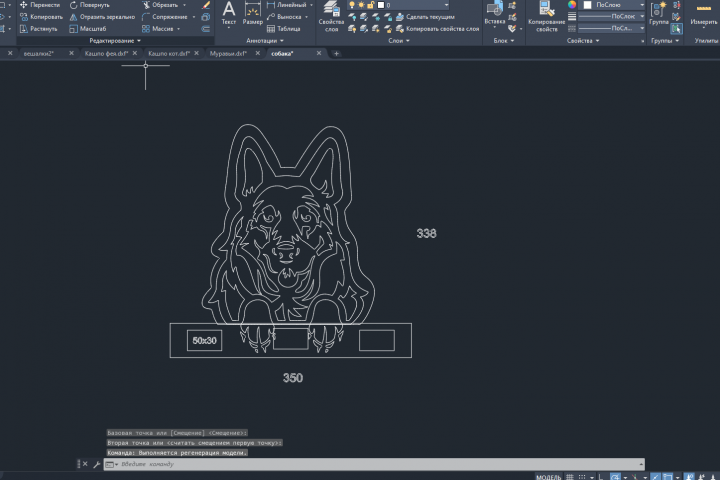Click the Отразить зеркально (Mirror) tool

tap(102, 17)
